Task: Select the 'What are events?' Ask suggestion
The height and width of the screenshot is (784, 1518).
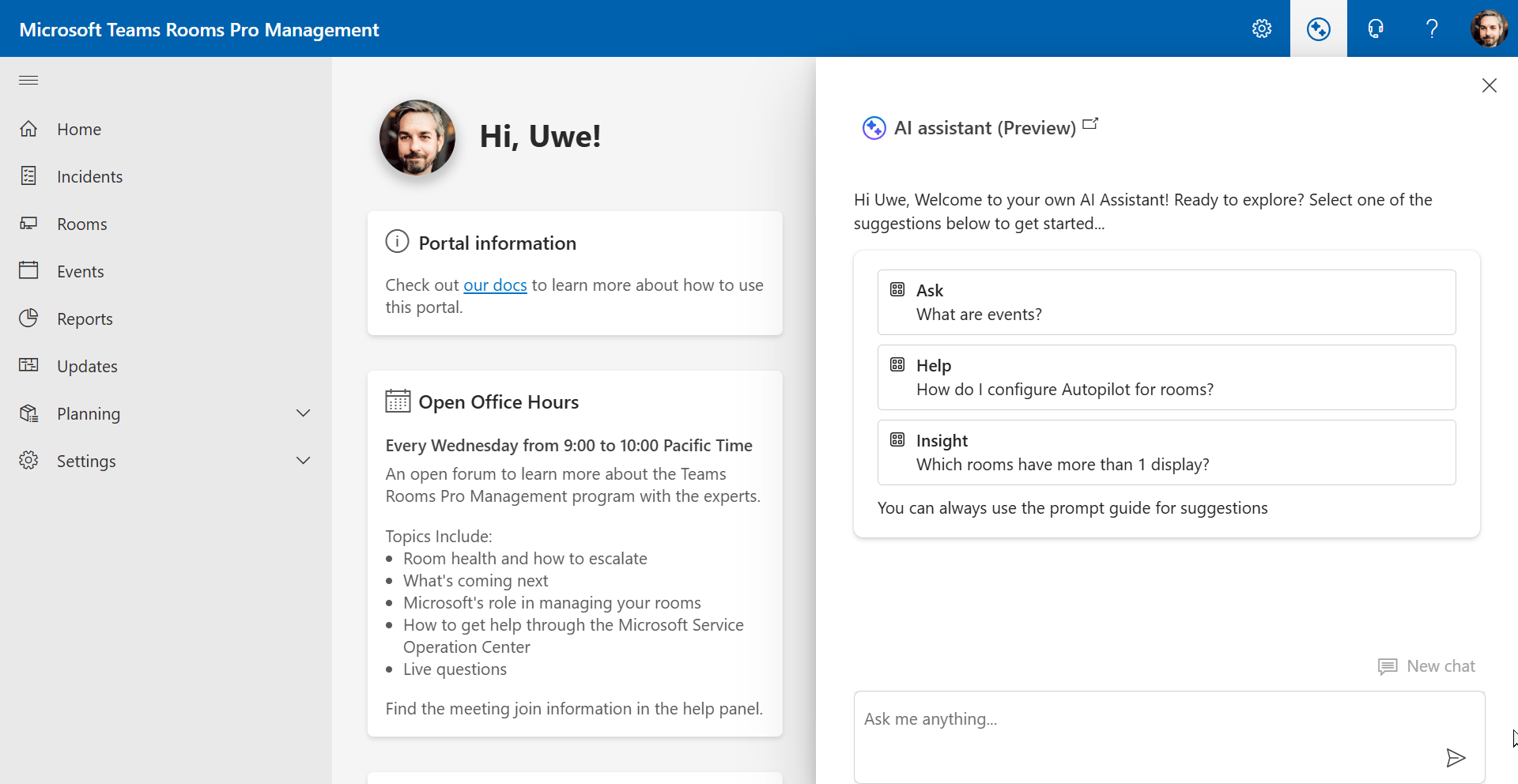Action: coord(1166,303)
